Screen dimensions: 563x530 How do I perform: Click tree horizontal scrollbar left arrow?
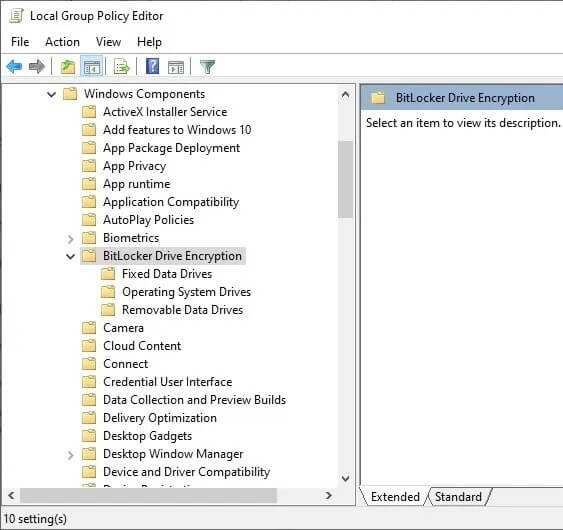click(x=11, y=496)
